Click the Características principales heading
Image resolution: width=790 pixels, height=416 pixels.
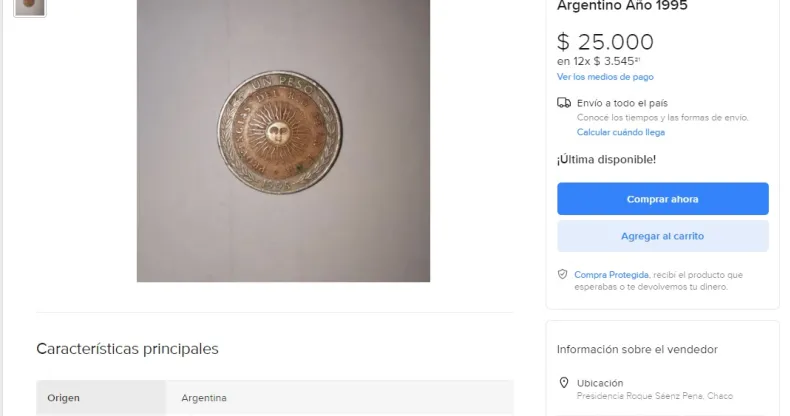point(127,349)
